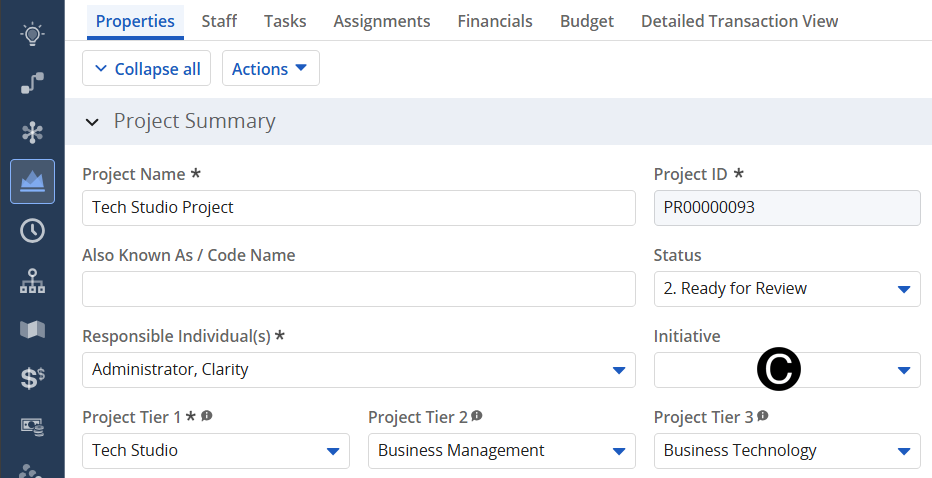This screenshot has width=932, height=478.
Task: Open the Status dropdown
Action: point(902,289)
